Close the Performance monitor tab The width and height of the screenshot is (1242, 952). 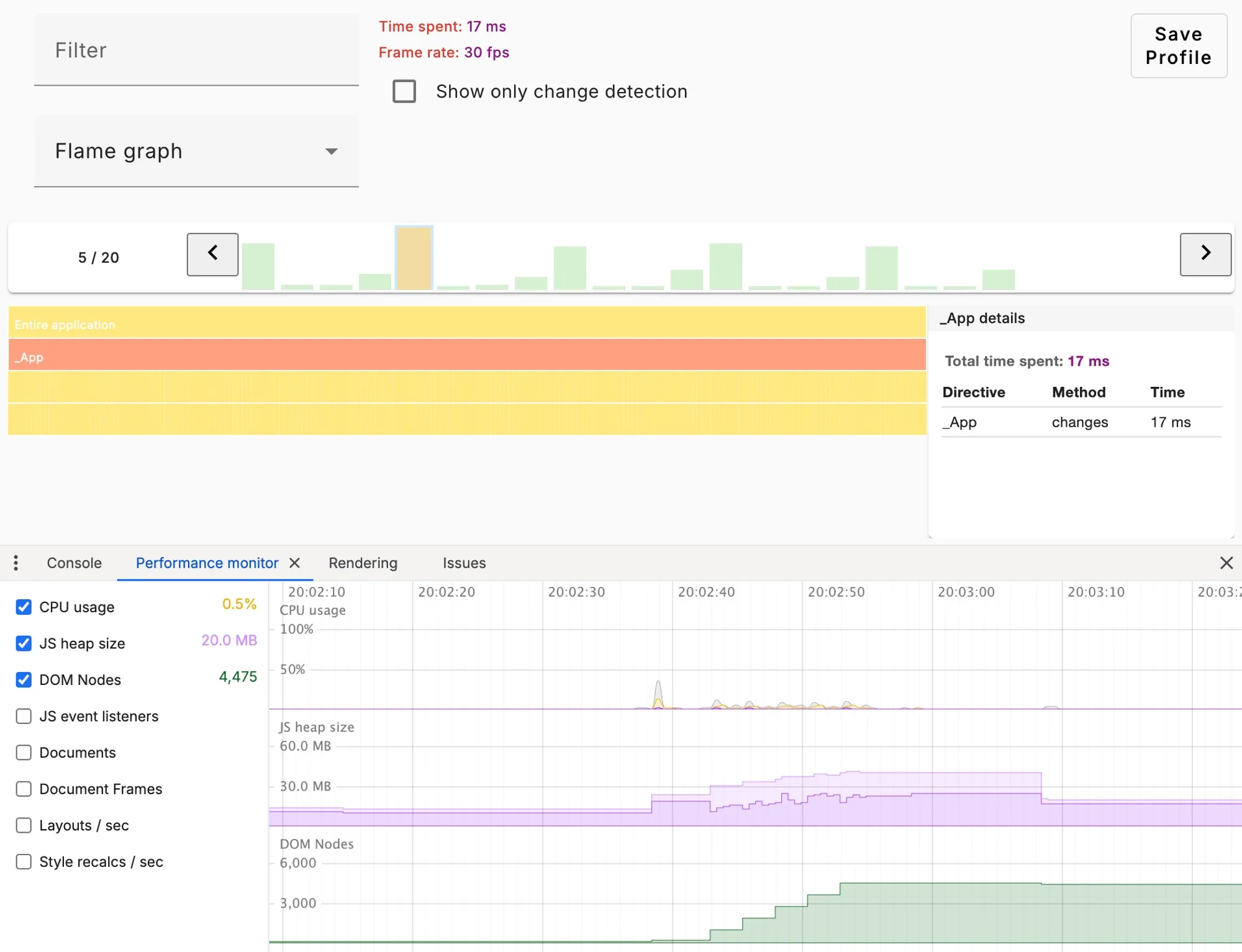(295, 563)
